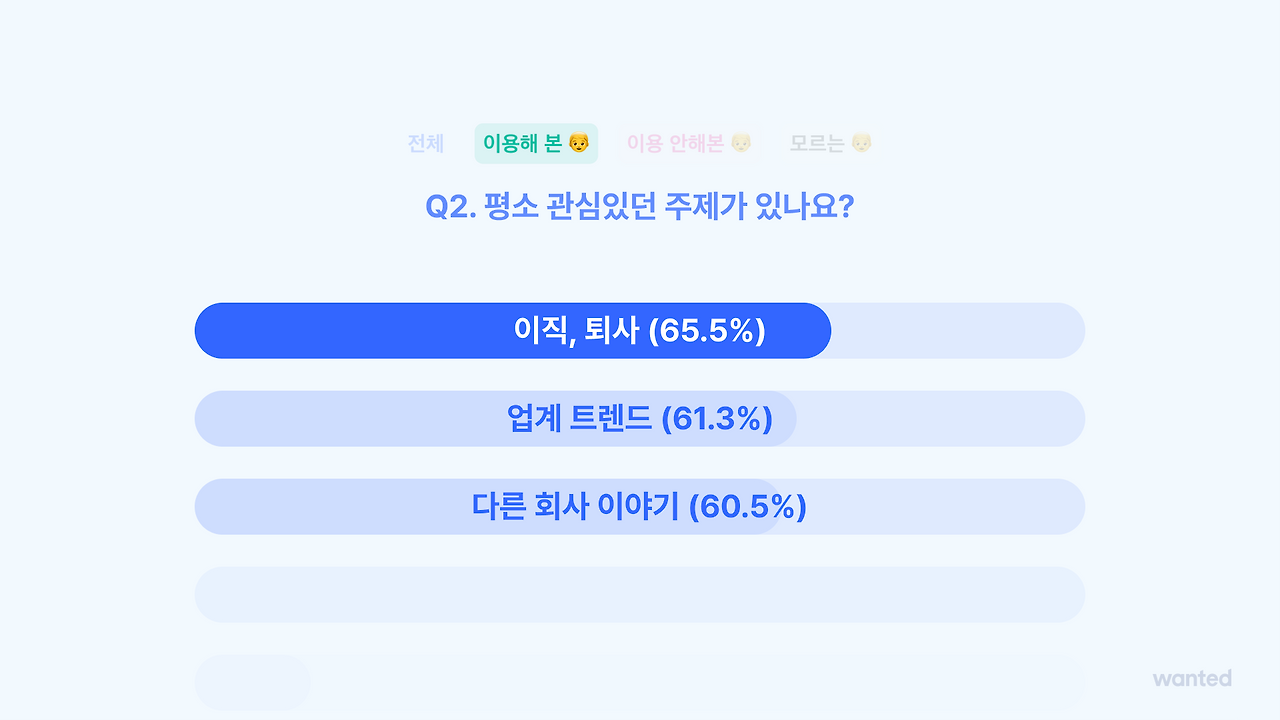Image resolution: width=1280 pixels, height=720 pixels.
Task: Click the faded emoji next to 모르는
Action: (x=861, y=143)
